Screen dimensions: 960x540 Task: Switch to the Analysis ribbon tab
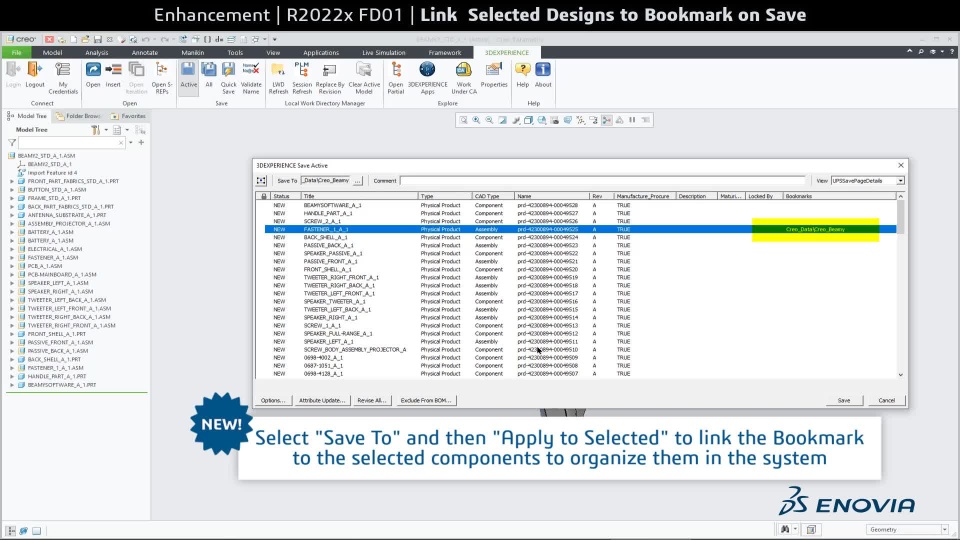point(96,53)
